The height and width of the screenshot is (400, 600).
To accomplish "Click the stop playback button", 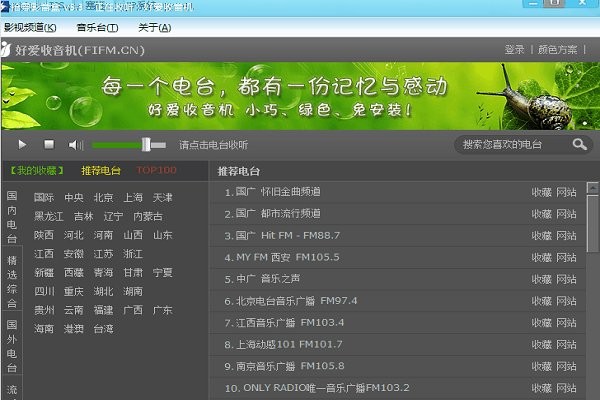I will pyautogui.click(x=49, y=145).
